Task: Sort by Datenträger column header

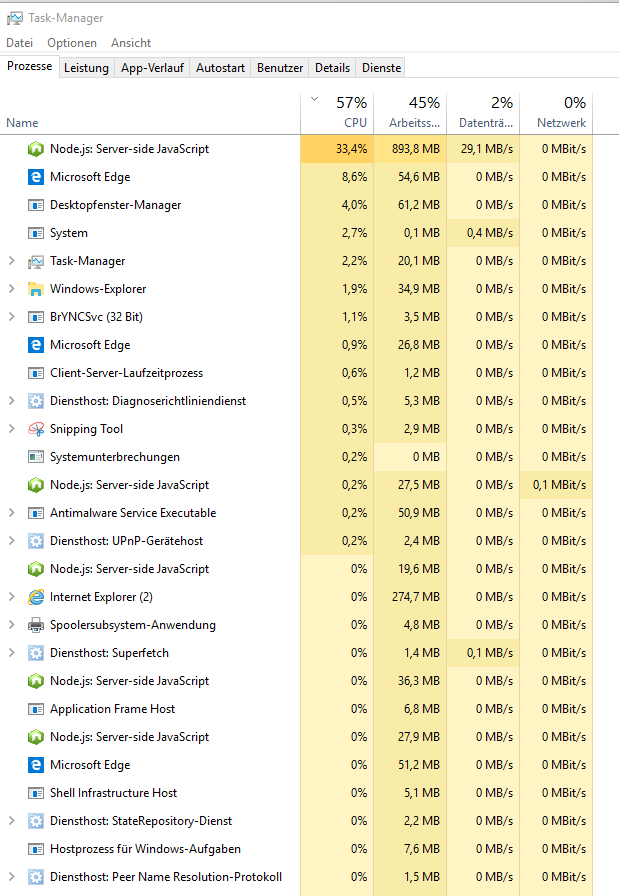Action: [x=483, y=114]
